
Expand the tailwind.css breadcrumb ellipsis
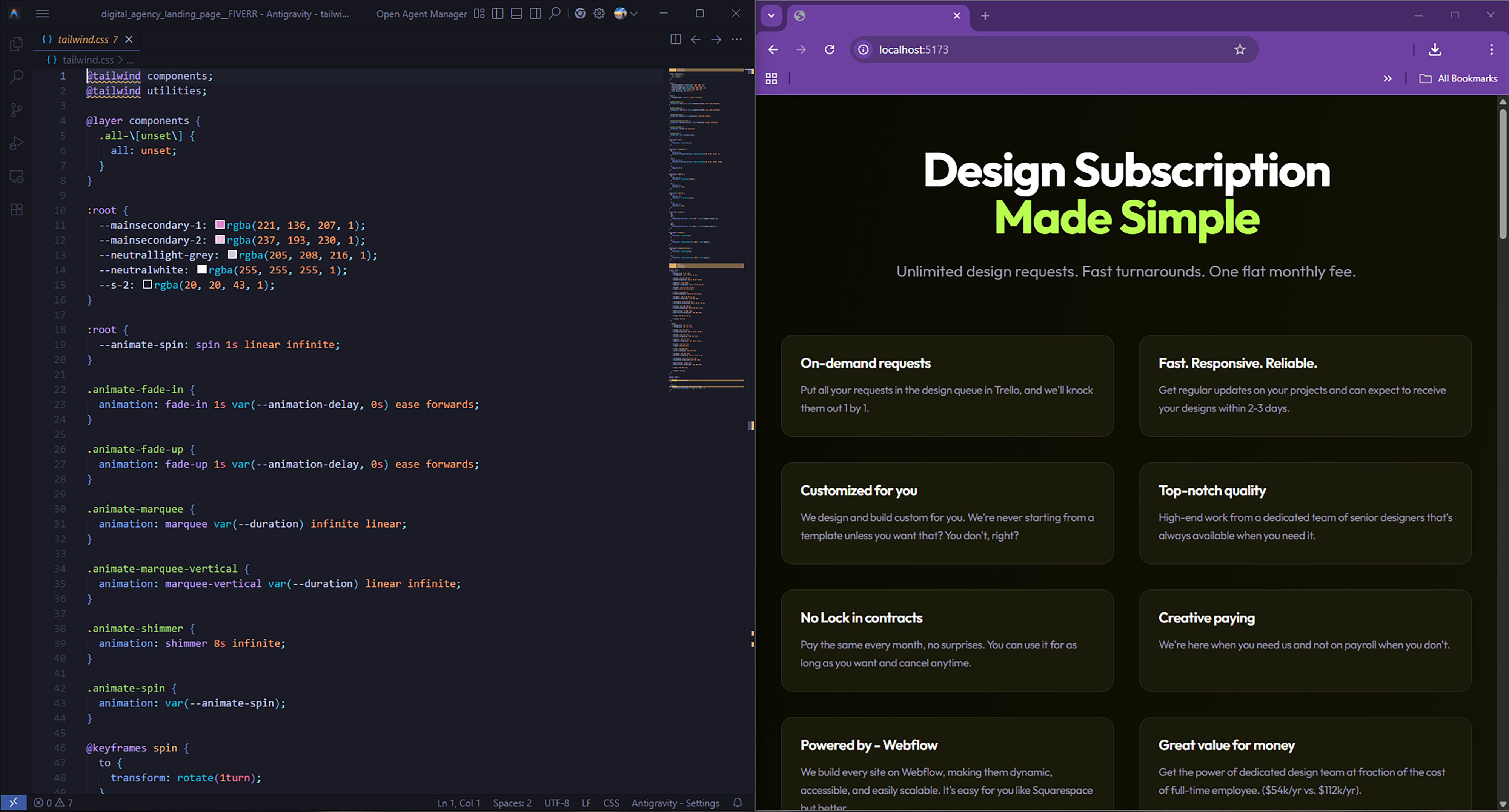click(x=130, y=60)
